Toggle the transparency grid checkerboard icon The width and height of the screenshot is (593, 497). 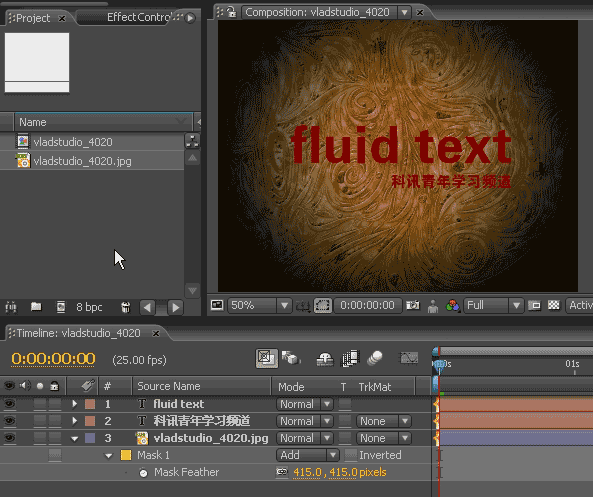coord(553,305)
